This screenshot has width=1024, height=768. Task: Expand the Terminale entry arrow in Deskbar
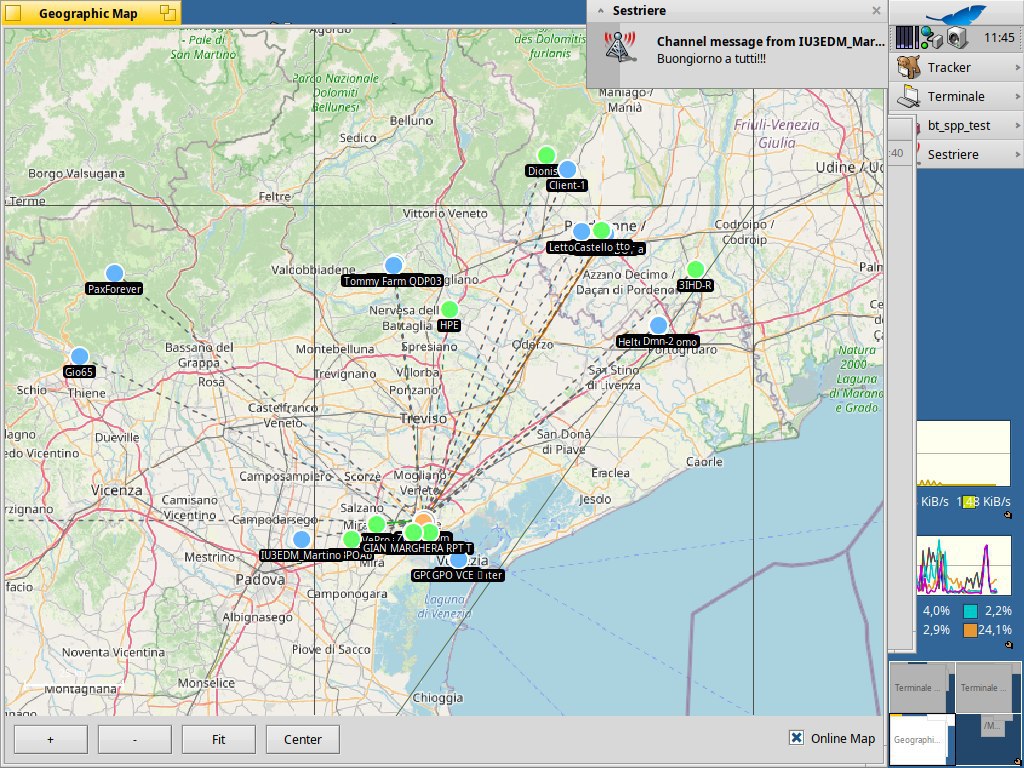[x=1017, y=97]
